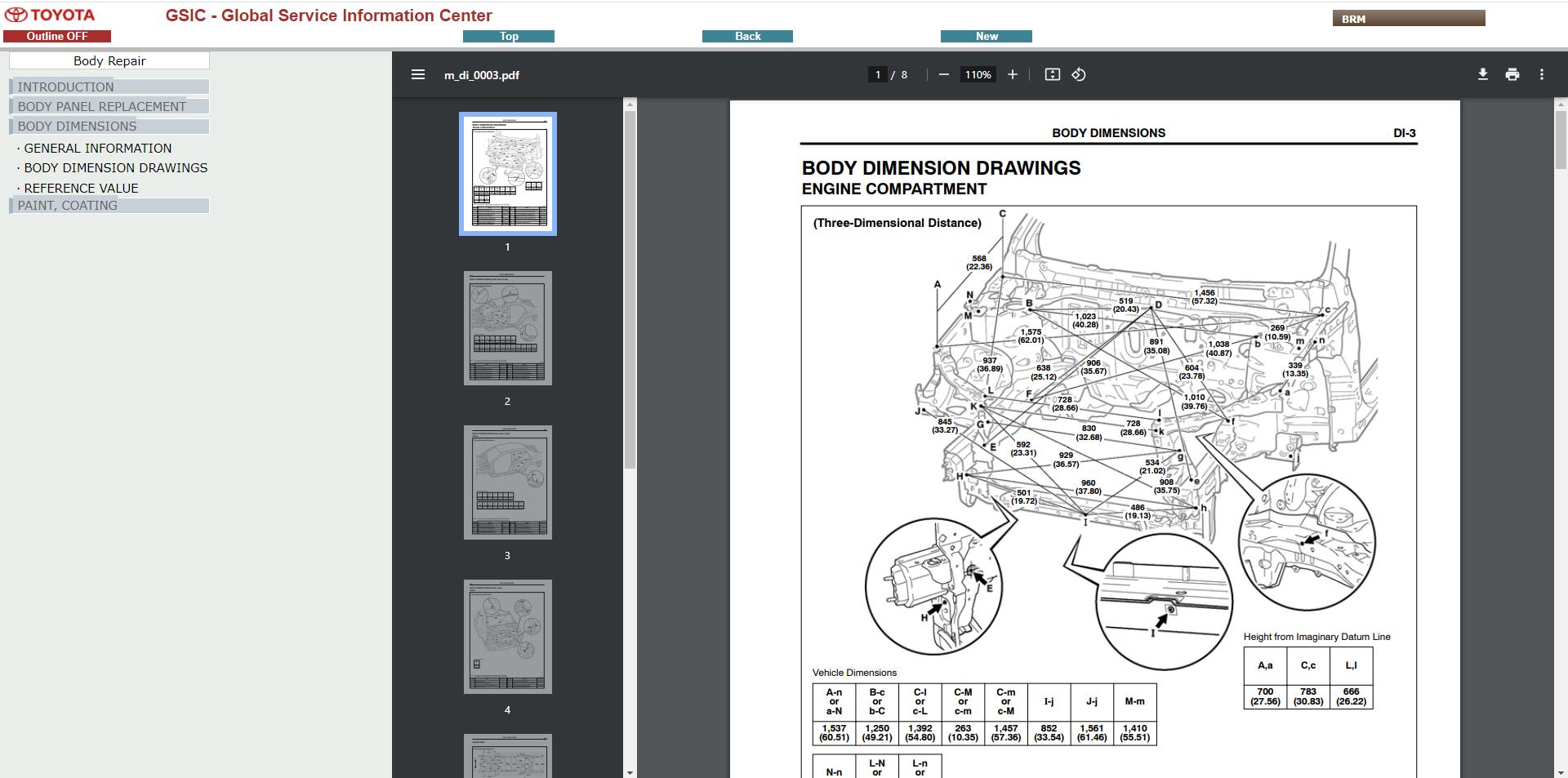Click the 110% zoom level field
This screenshot has height=778, width=1568.
(978, 74)
